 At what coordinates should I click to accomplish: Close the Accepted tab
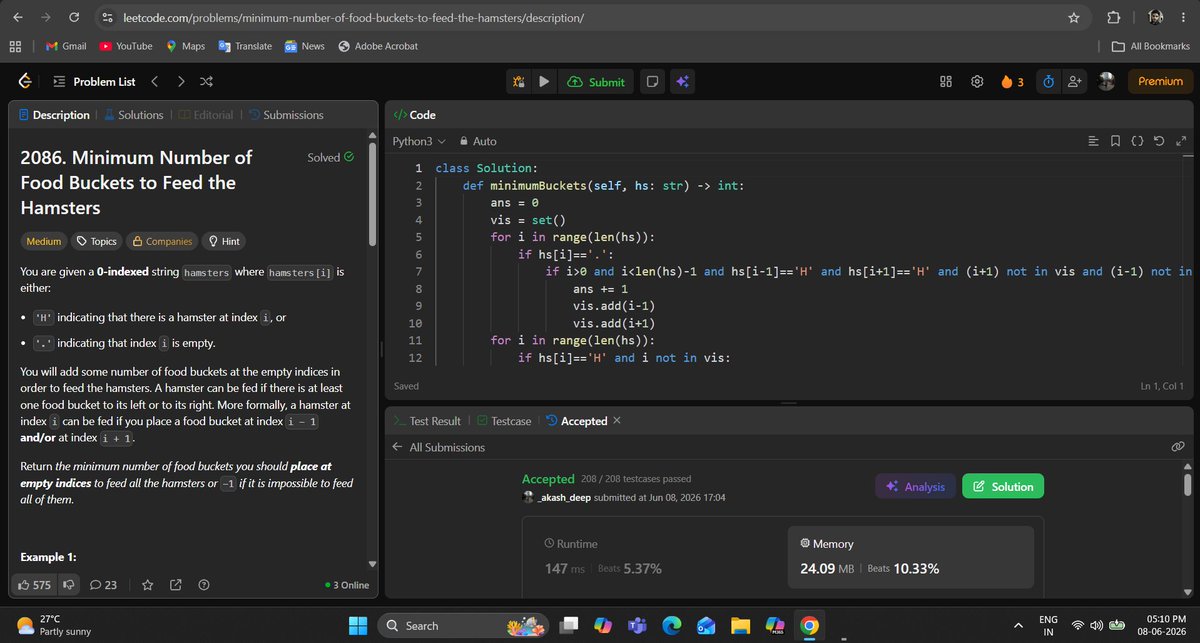point(616,420)
